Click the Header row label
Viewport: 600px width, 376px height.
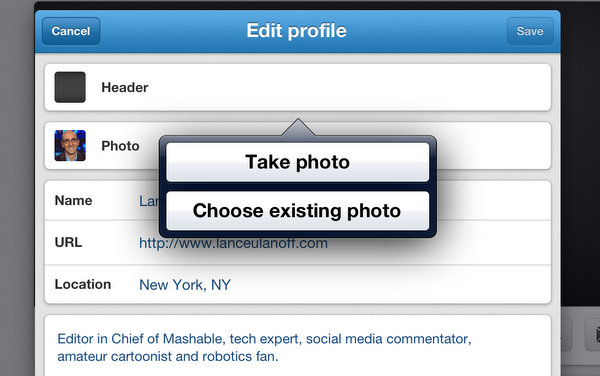(x=125, y=88)
